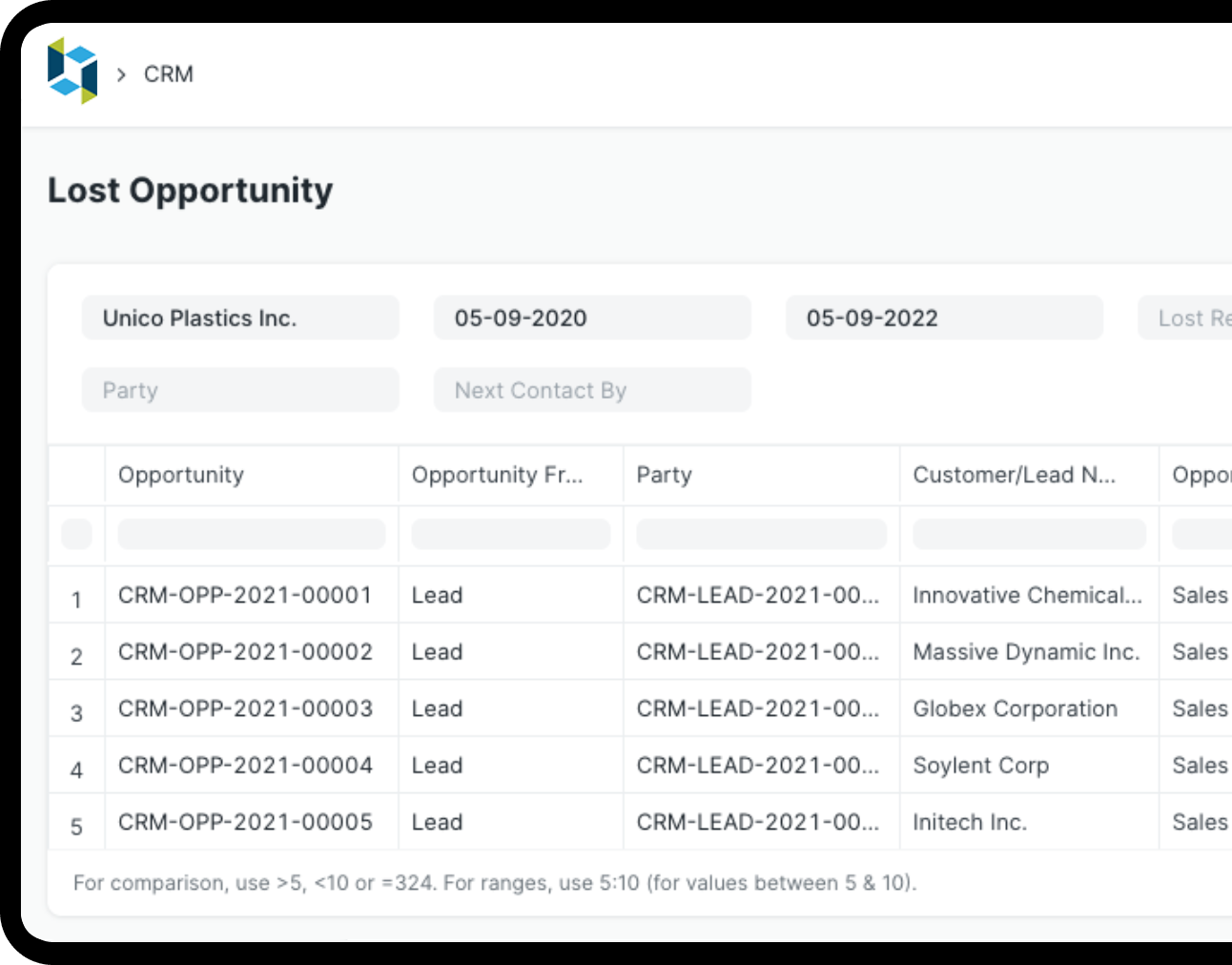Screen dimensions: 1232x965
Task: Click the Customer/Lead Name column filter box
Action: (1029, 534)
